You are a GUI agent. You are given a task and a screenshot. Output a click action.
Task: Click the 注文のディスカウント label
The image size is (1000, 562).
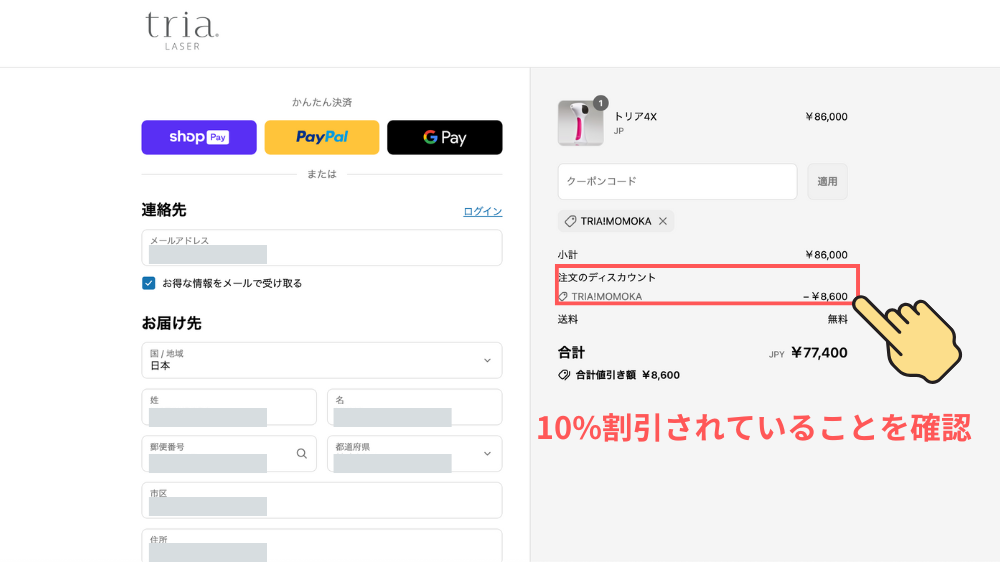point(607,277)
